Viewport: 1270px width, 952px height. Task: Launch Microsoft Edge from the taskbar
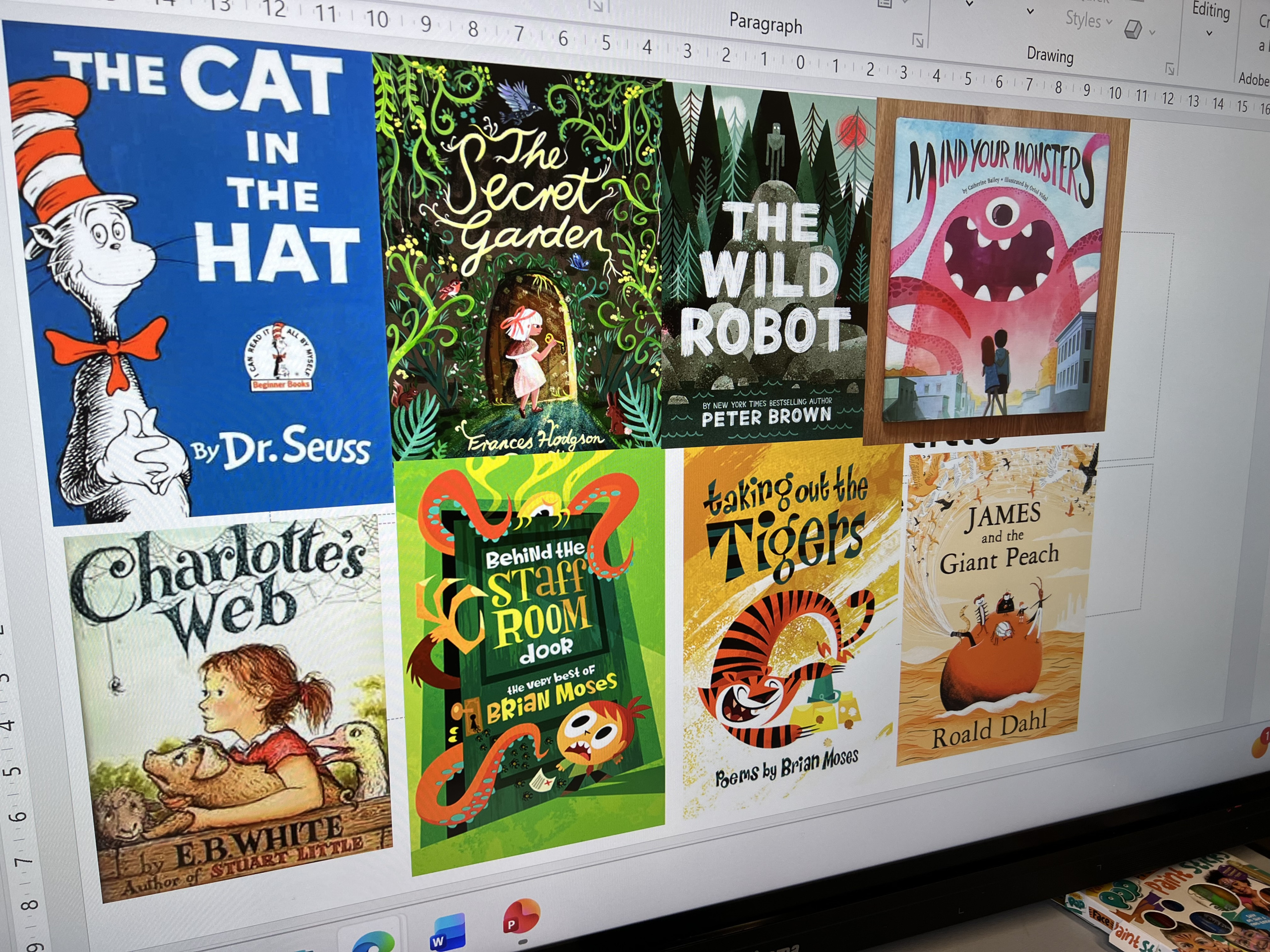click(x=373, y=943)
